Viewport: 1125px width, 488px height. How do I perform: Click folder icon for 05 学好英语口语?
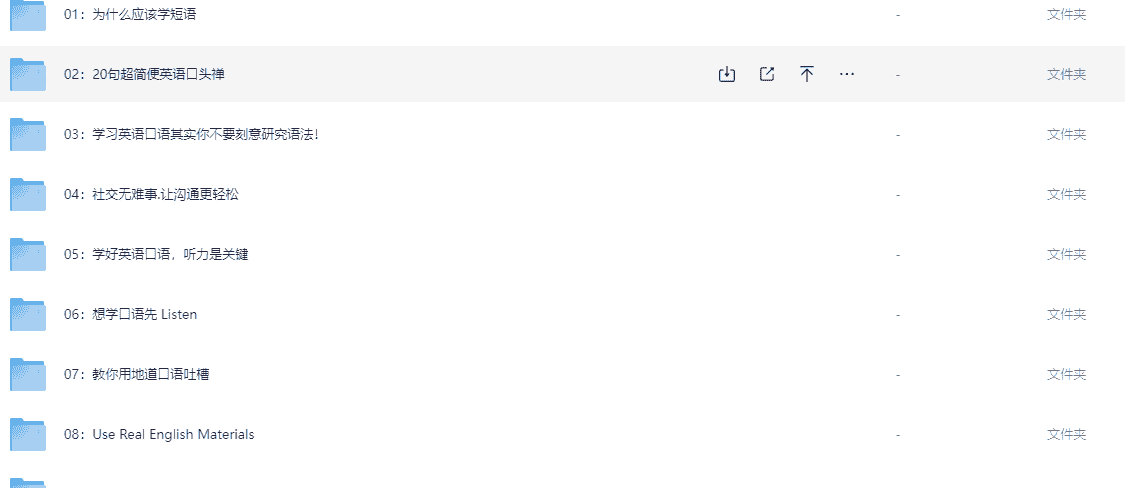tap(28, 254)
